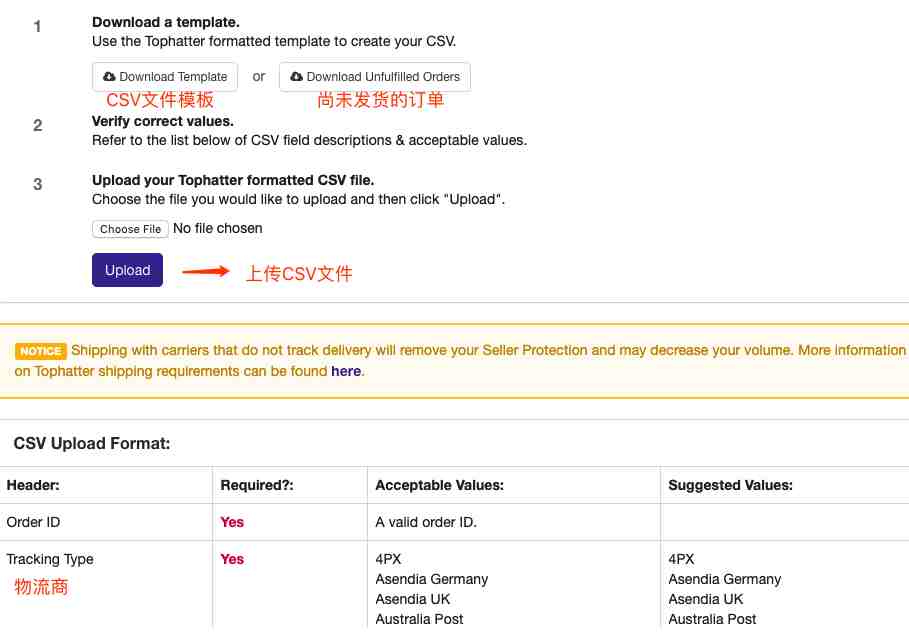This screenshot has width=909, height=636.
Task: Open the 'here' shipping requirements link
Action: 346,371
